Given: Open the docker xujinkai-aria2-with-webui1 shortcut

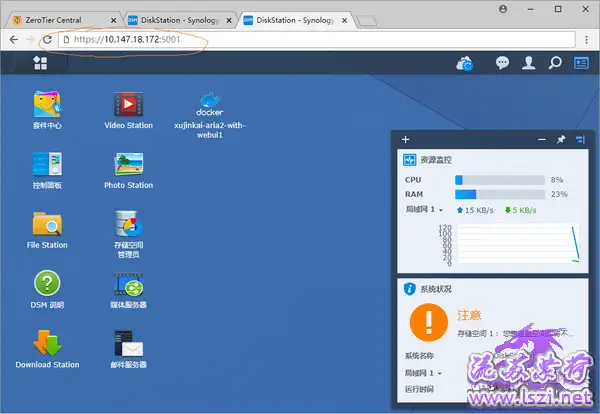Looking at the screenshot, I should [x=210, y=115].
